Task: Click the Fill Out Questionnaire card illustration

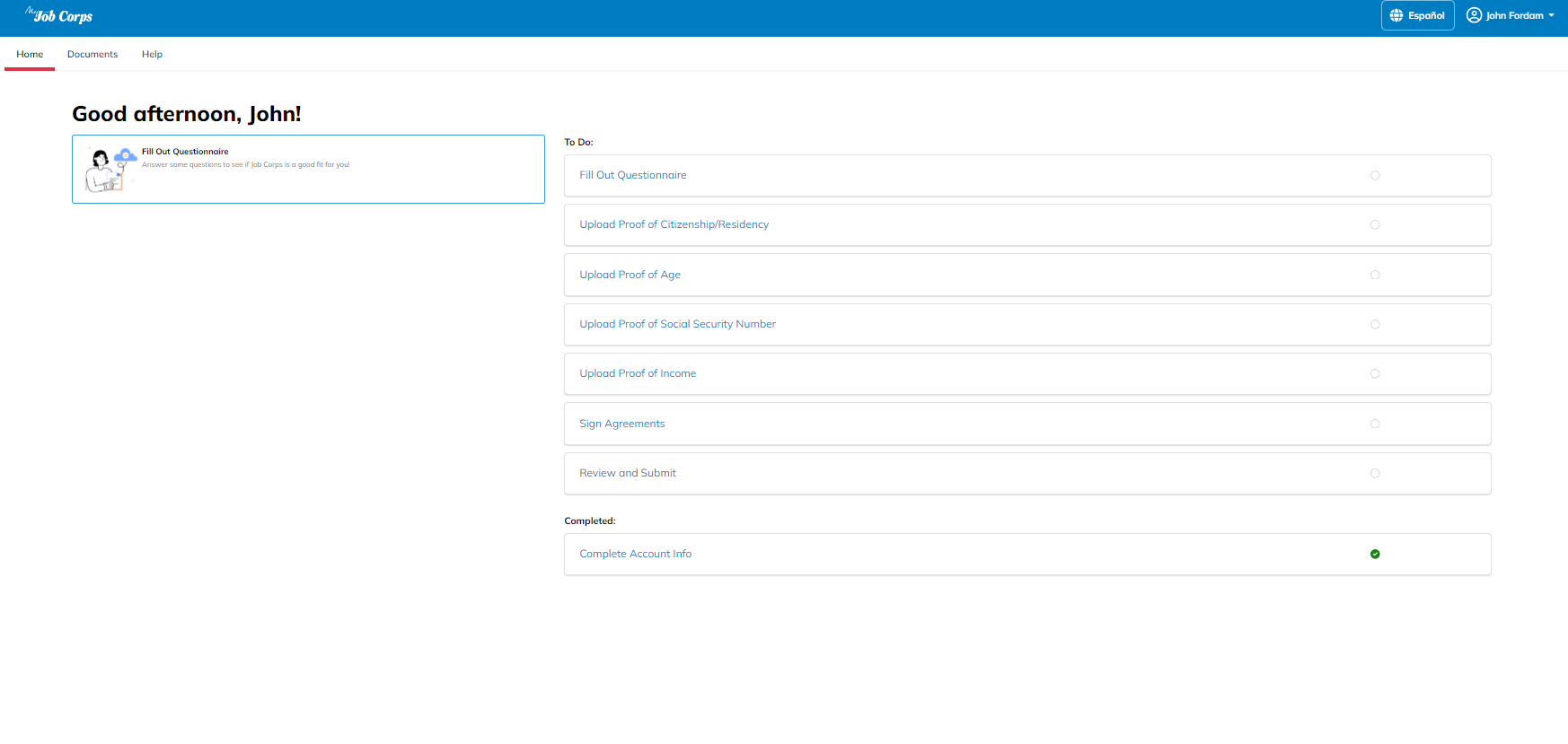Action: [x=110, y=170]
